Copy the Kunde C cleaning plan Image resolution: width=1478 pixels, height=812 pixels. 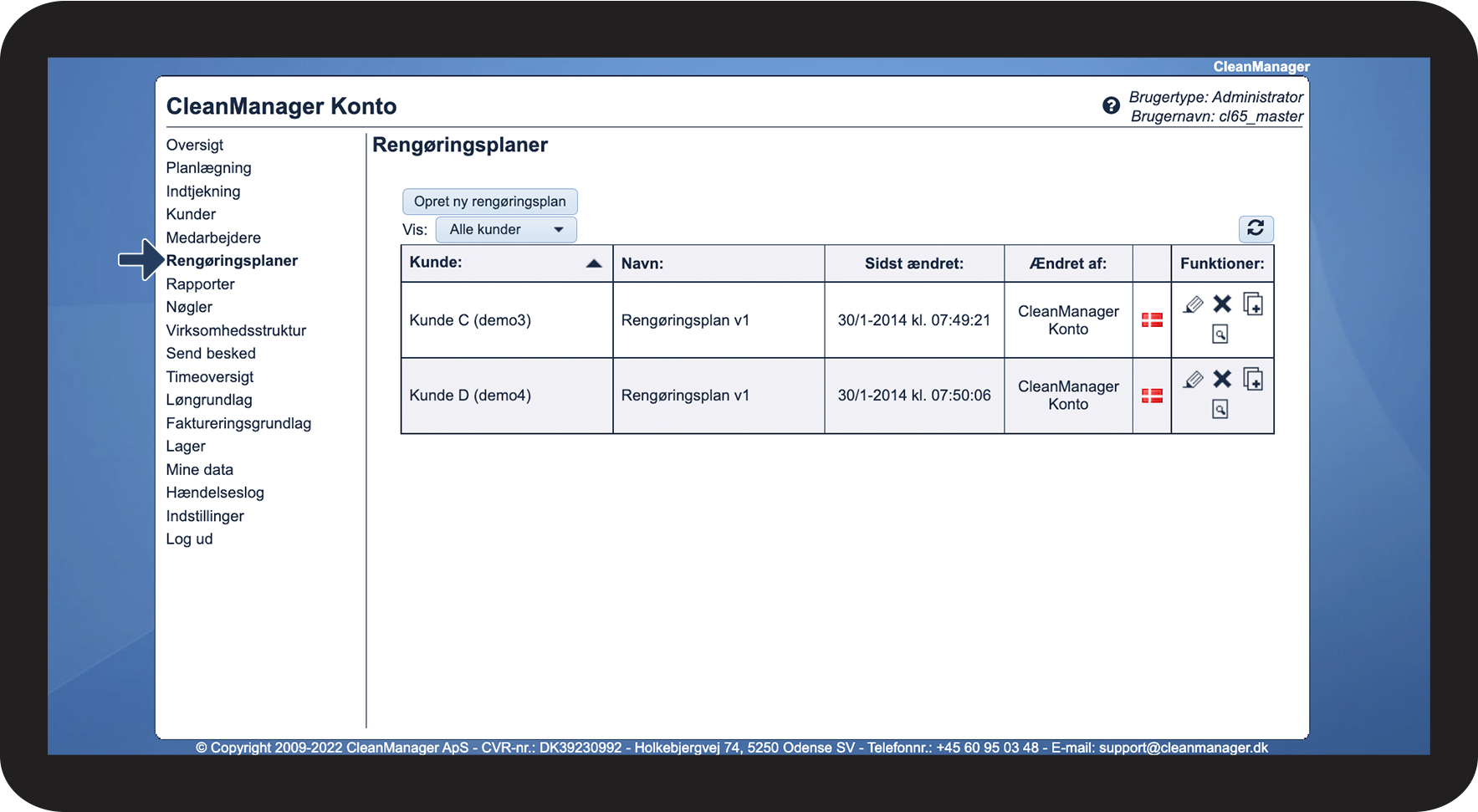[x=1252, y=304]
